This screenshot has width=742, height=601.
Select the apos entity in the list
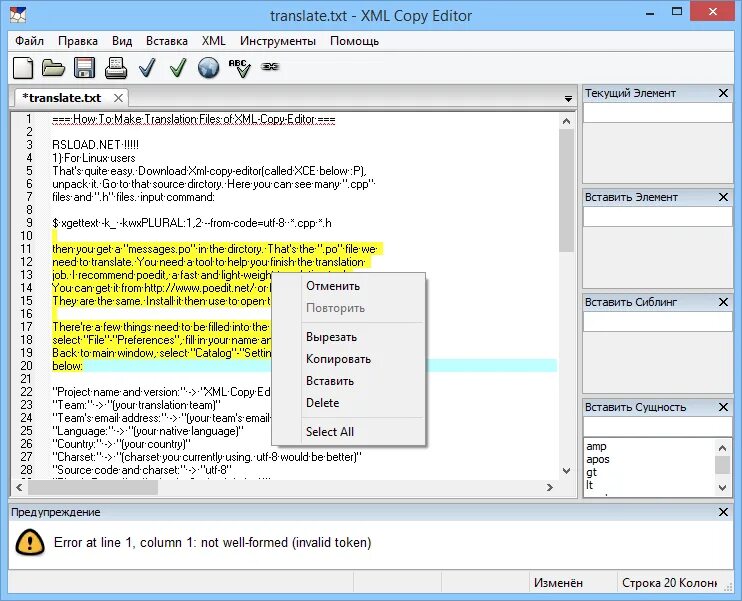pyautogui.click(x=598, y=459)
